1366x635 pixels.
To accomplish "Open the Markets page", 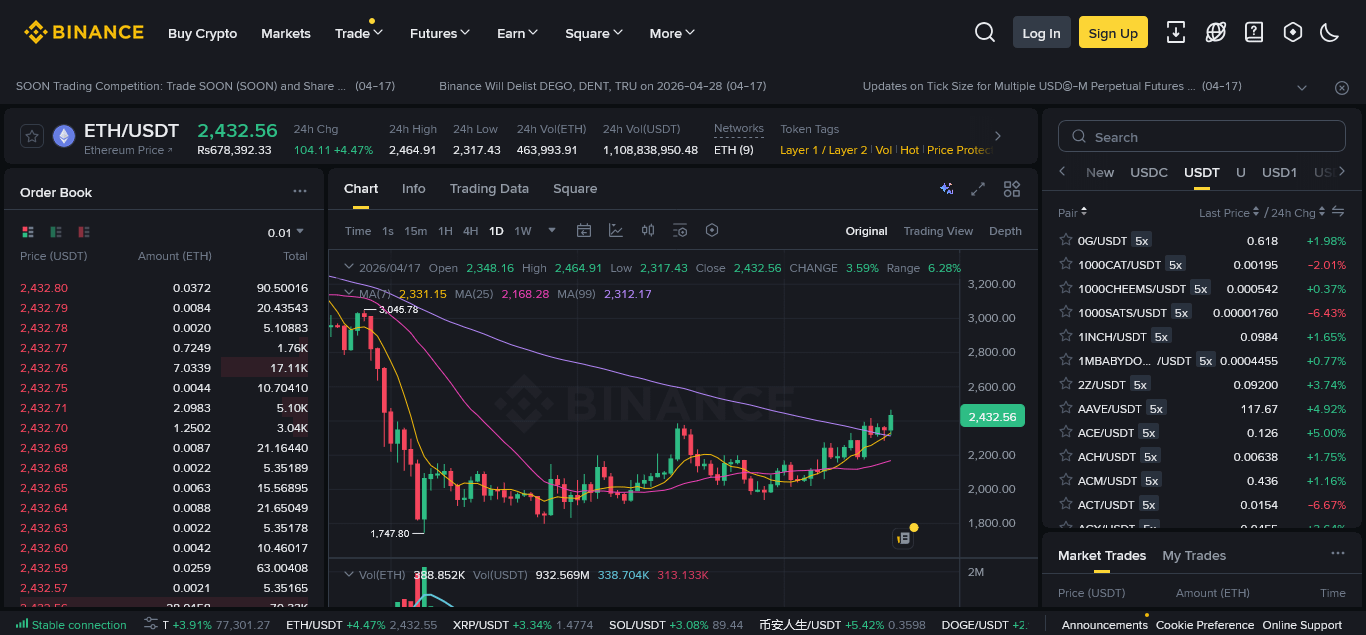I will 286,33.
